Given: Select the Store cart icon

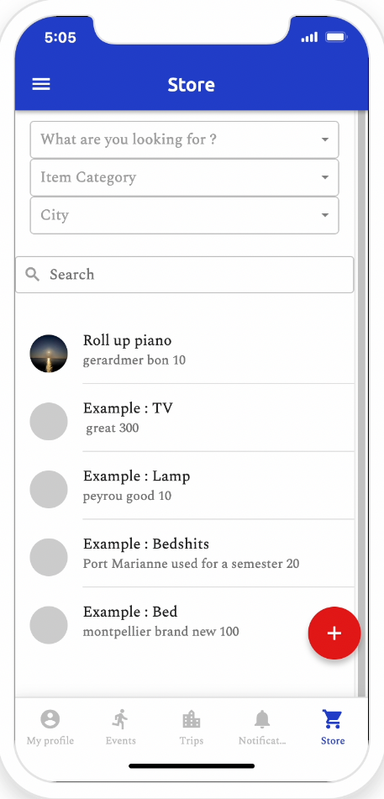Looking at the screenshot, I should [333, 720].
